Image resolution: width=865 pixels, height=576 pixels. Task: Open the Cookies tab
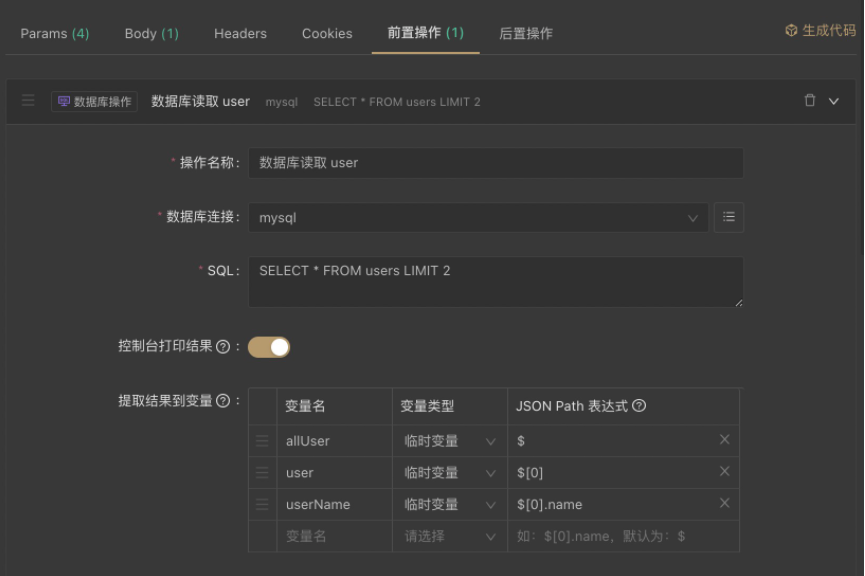(327, 34)
